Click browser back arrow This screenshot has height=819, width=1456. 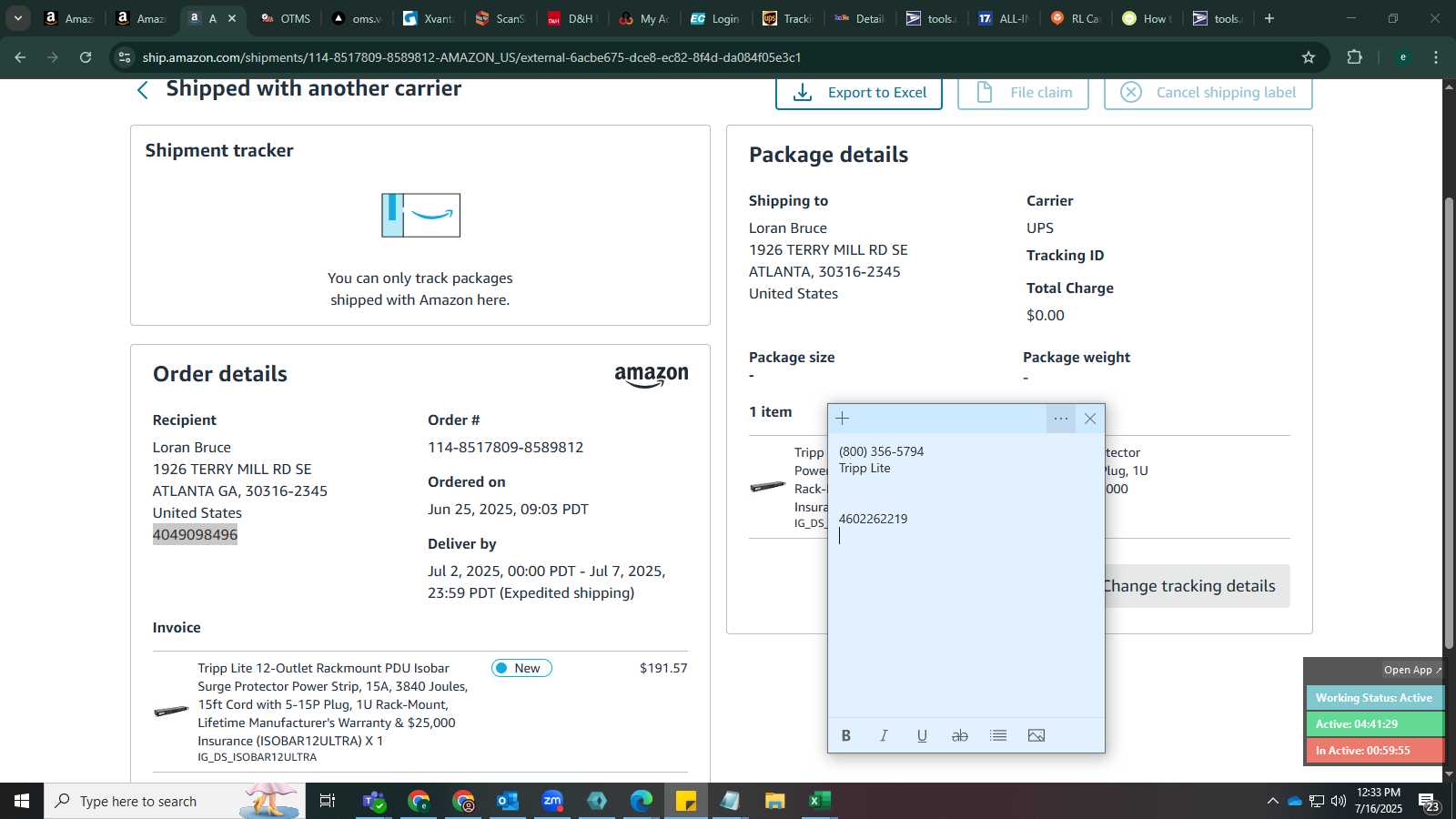click(x=20, y=57)
